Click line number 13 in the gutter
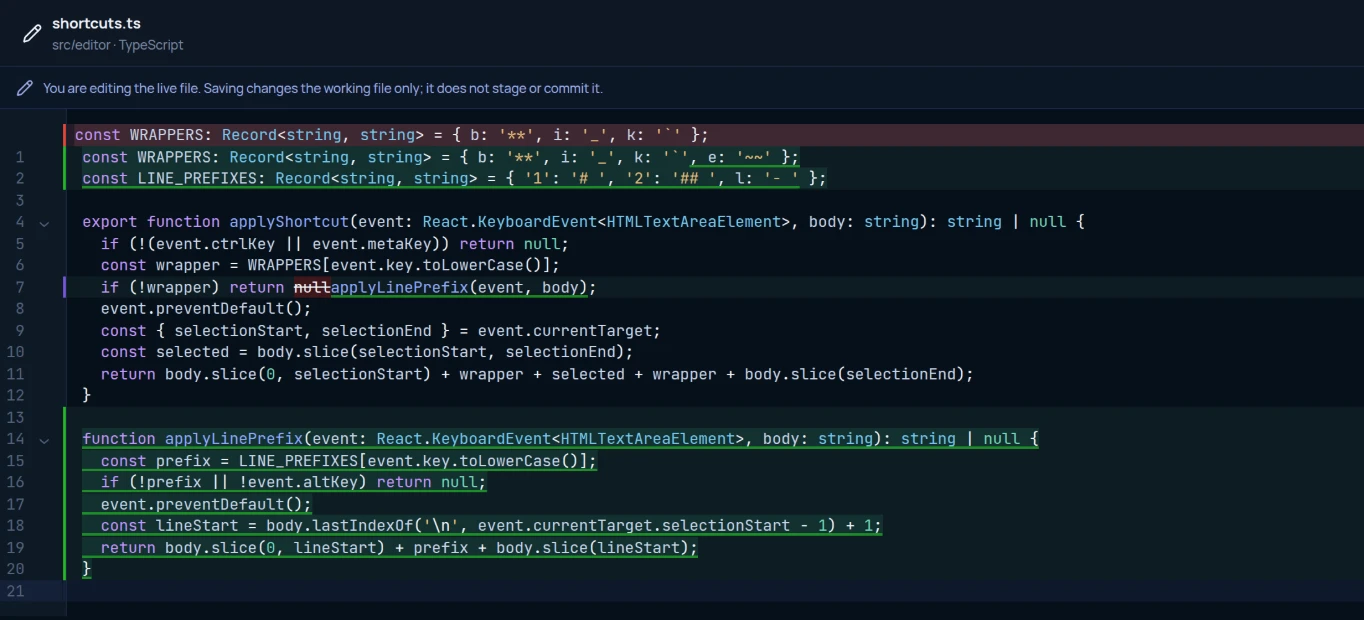Viewport: 1364px width, 620px height. pyautogui.click(x=15, y=417)
